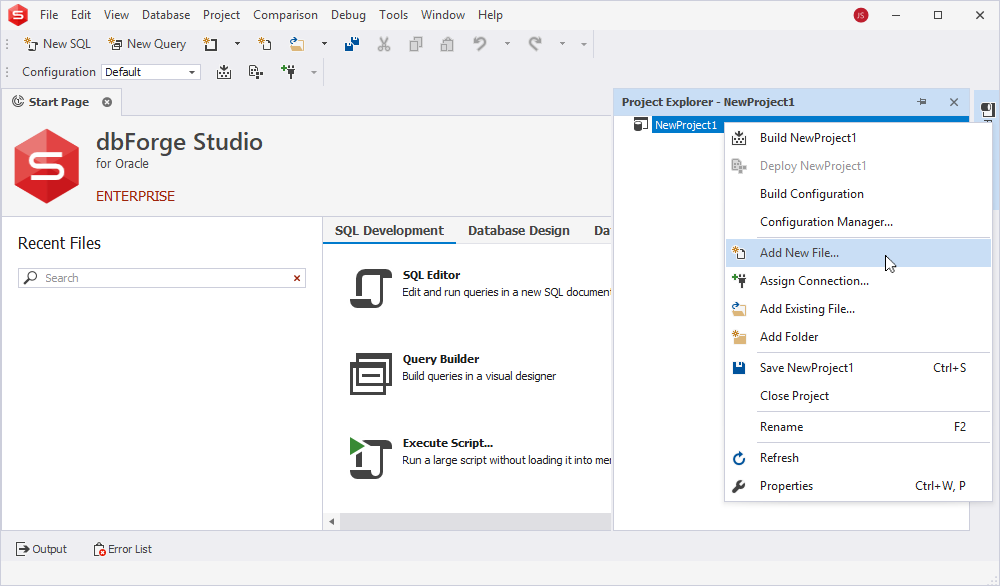Viewport: 1000px width, 586px height.
Task: Click the Execute Script icon
Action: (371, 458)
